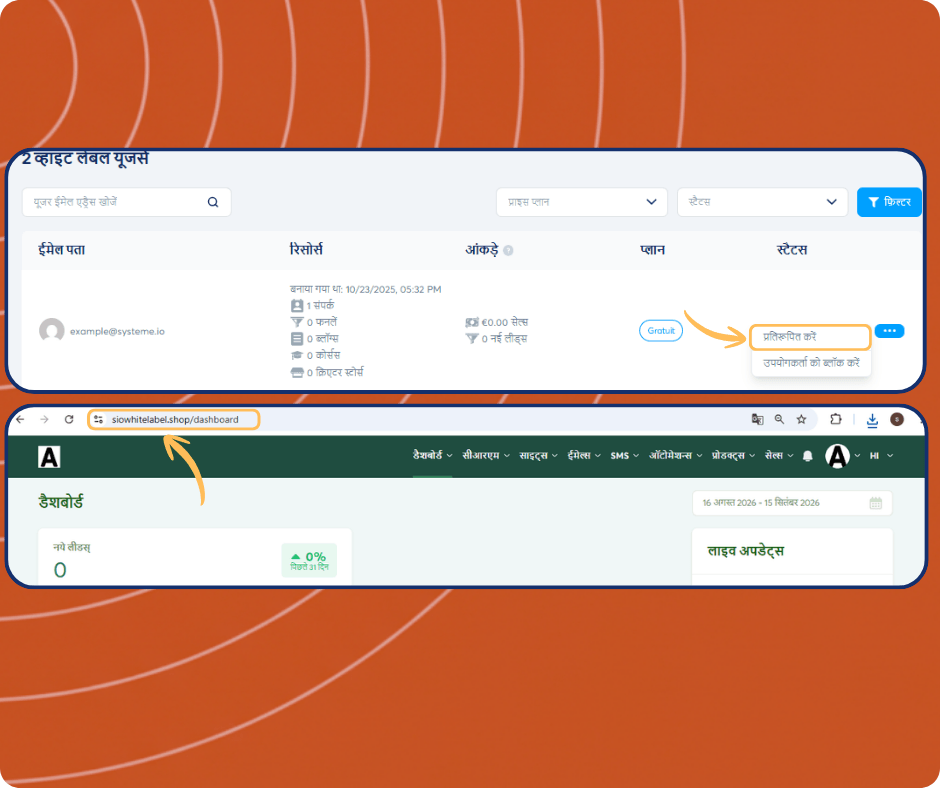The width and height of the screenshot is (940, 788).
Task: Click the Gratuit plan badge
Action: (661, 330)
